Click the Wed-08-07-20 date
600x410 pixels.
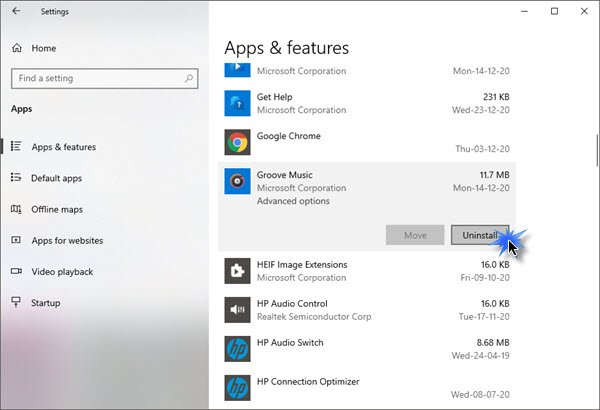(480, 395)
